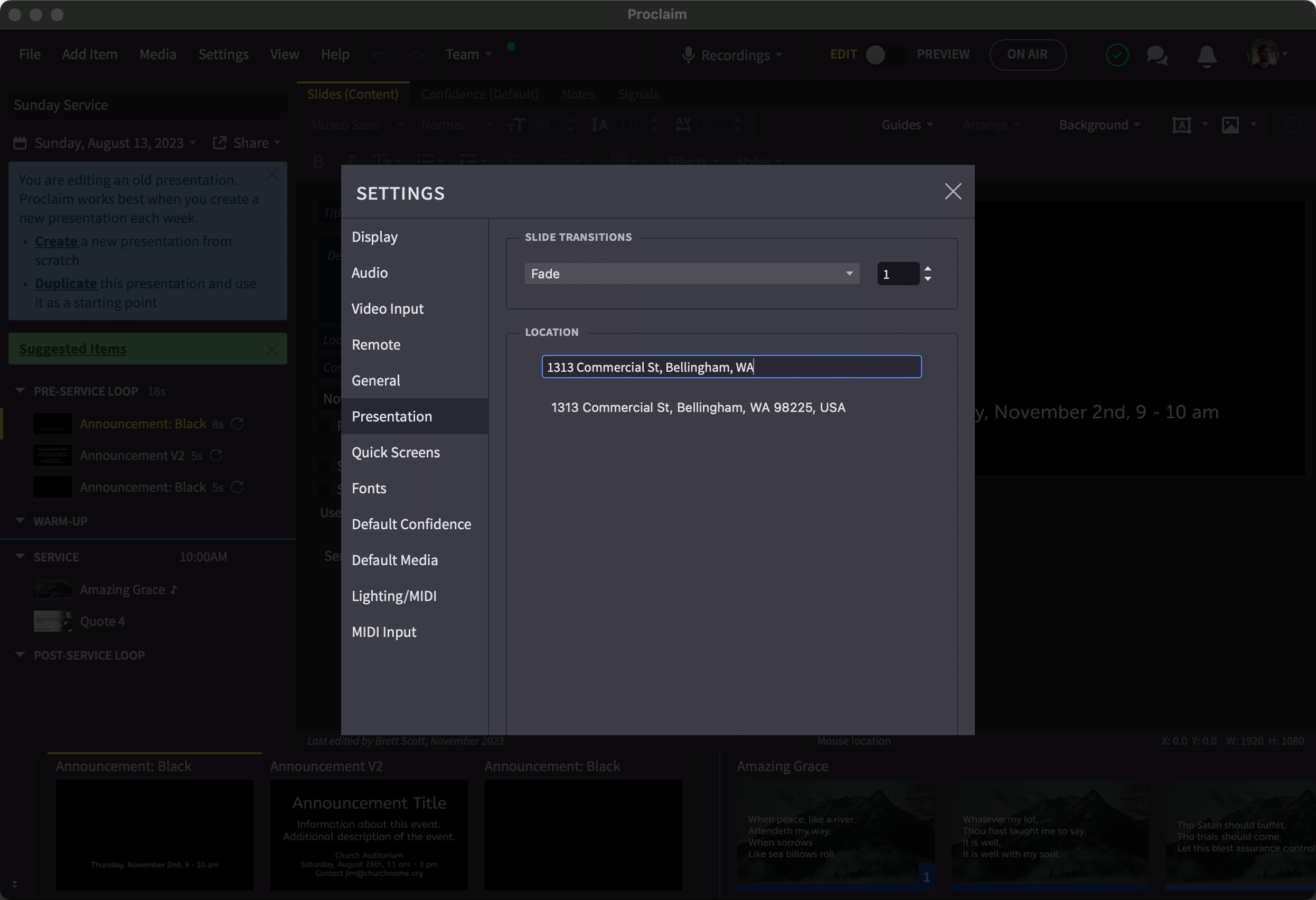Click the green sync checkmark icon
Viewport: 1316px width, 900px height.
coord(1117,55)
